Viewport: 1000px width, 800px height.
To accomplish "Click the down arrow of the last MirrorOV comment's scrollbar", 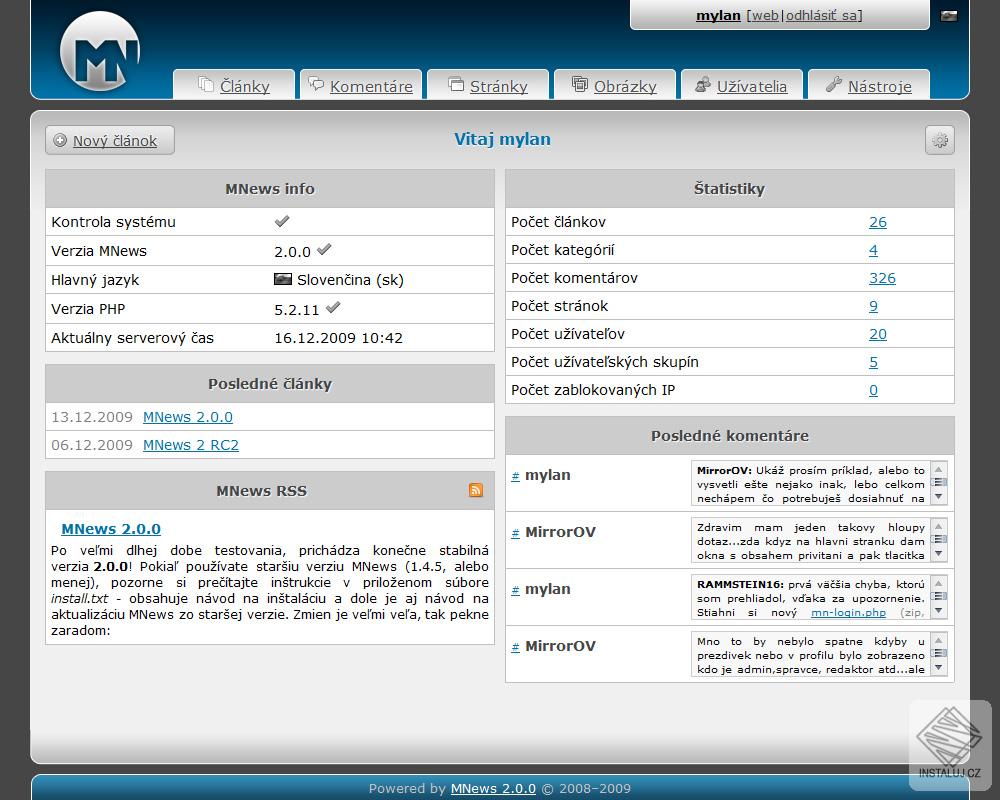I will 939,668.
